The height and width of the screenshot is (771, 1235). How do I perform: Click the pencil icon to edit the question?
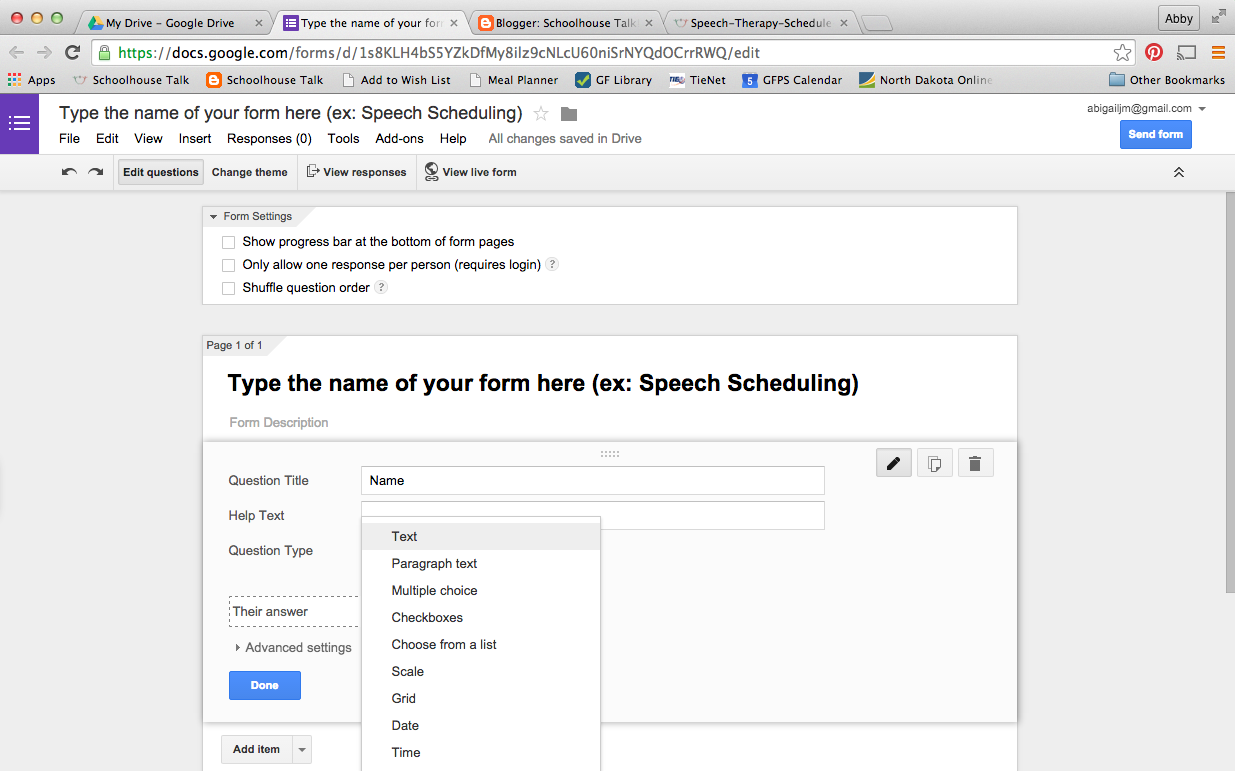(893, 462)
